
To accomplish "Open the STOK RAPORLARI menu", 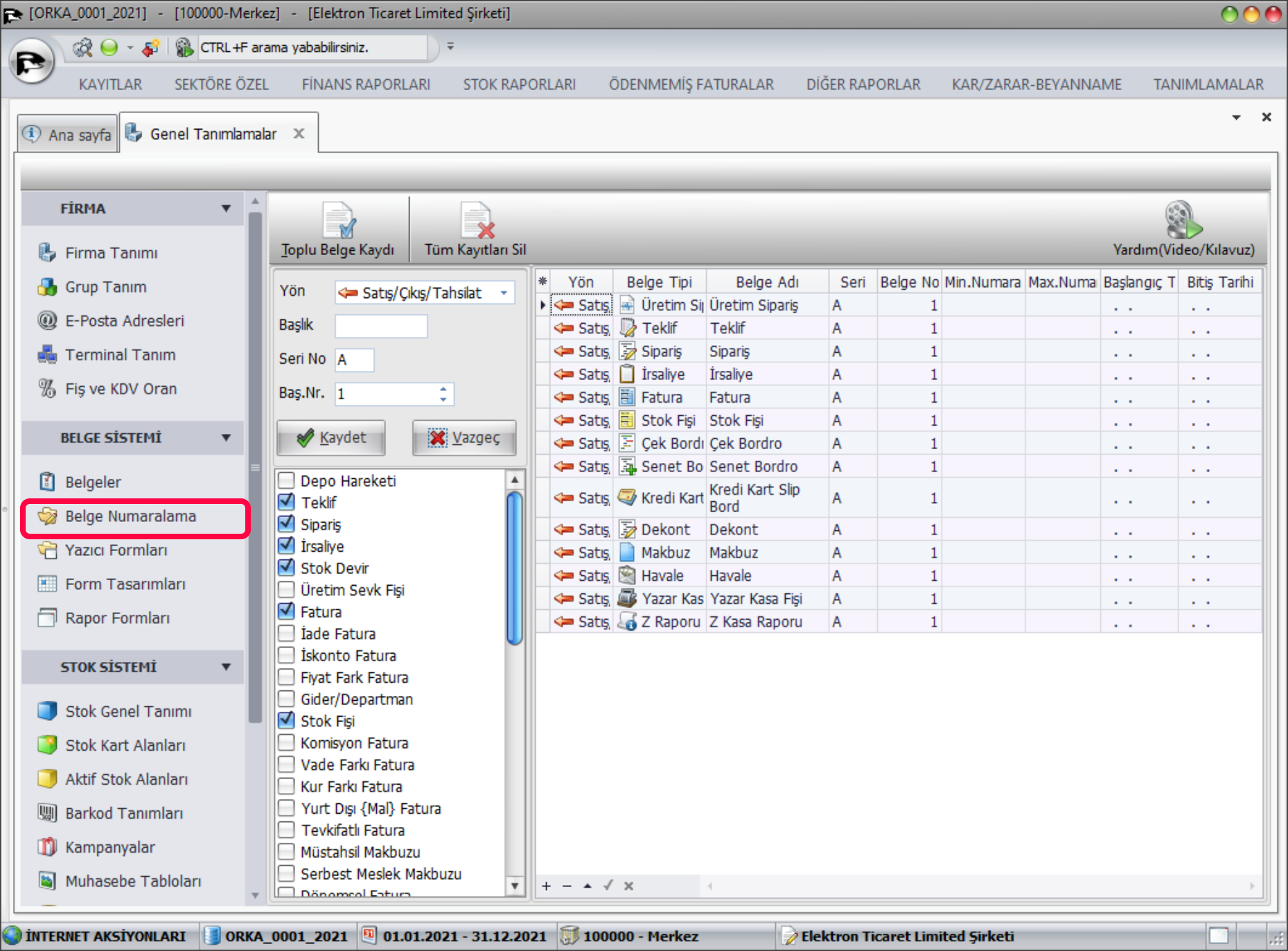I will pyautogui.click(x=520, y=85).
